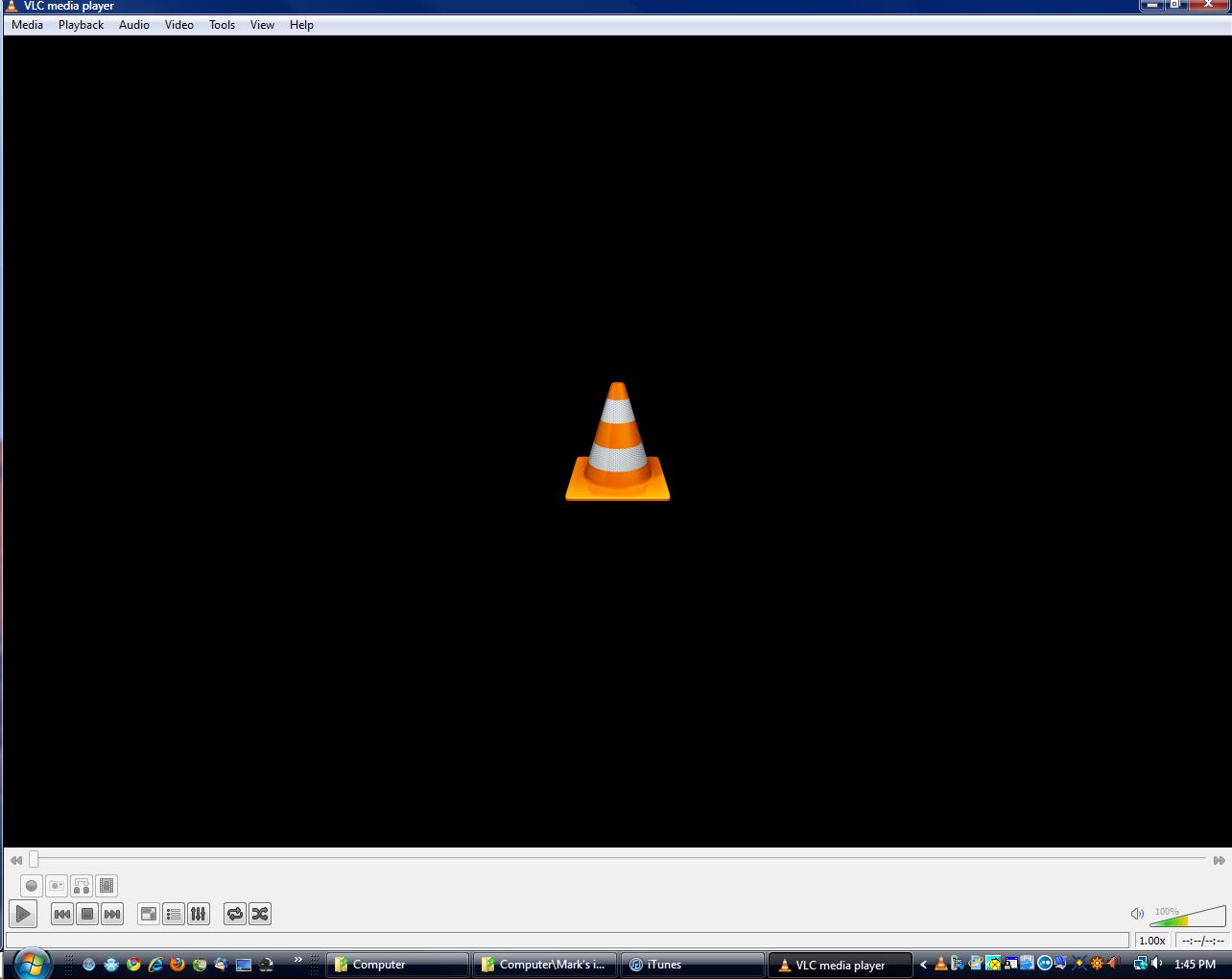Open the Playback menu
The width and height of the screenshot is (1232, 979).
click(81, 25)
